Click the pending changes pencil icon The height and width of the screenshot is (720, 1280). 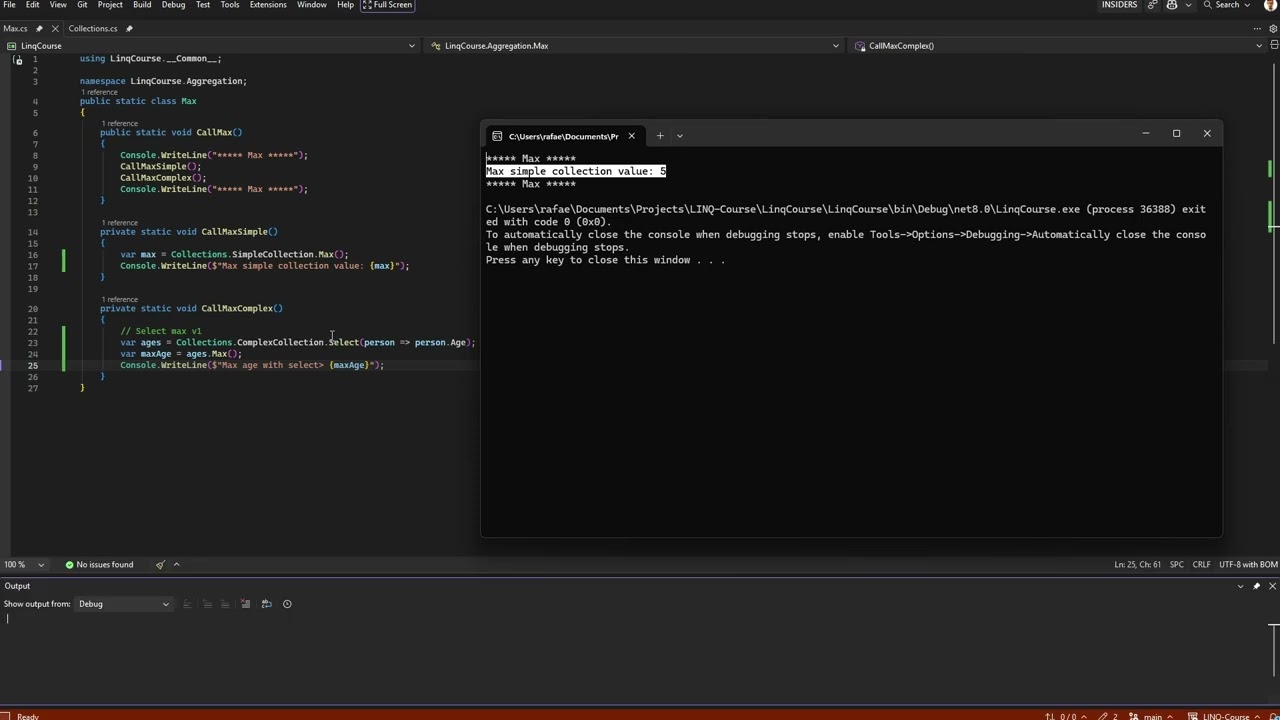[x=1106, y=716]
